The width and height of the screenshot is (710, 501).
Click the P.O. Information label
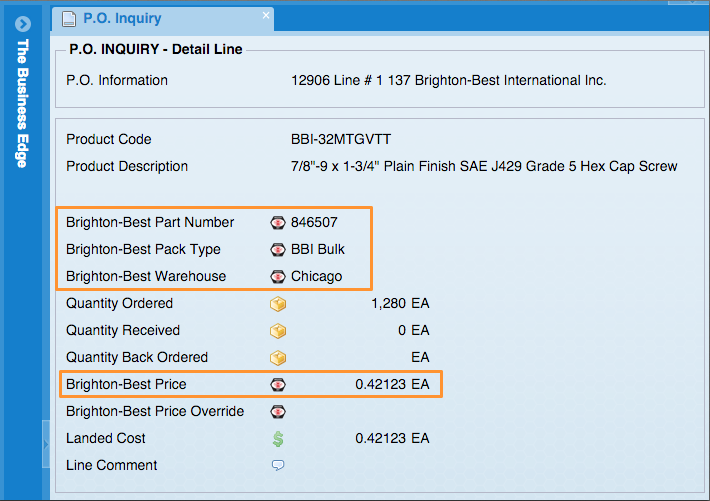point(117,80)
